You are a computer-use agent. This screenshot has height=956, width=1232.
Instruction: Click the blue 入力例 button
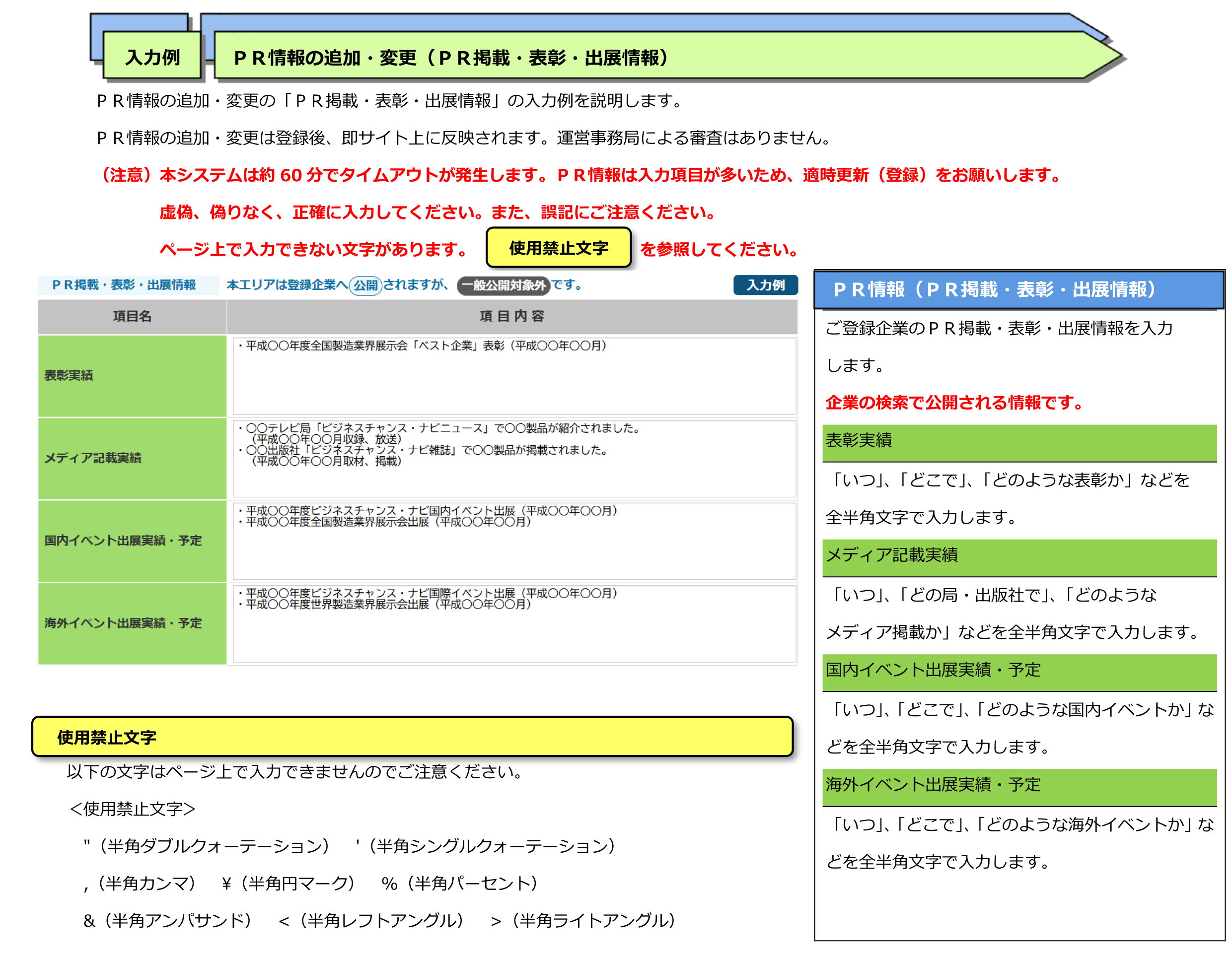click(x=765, y=285)
